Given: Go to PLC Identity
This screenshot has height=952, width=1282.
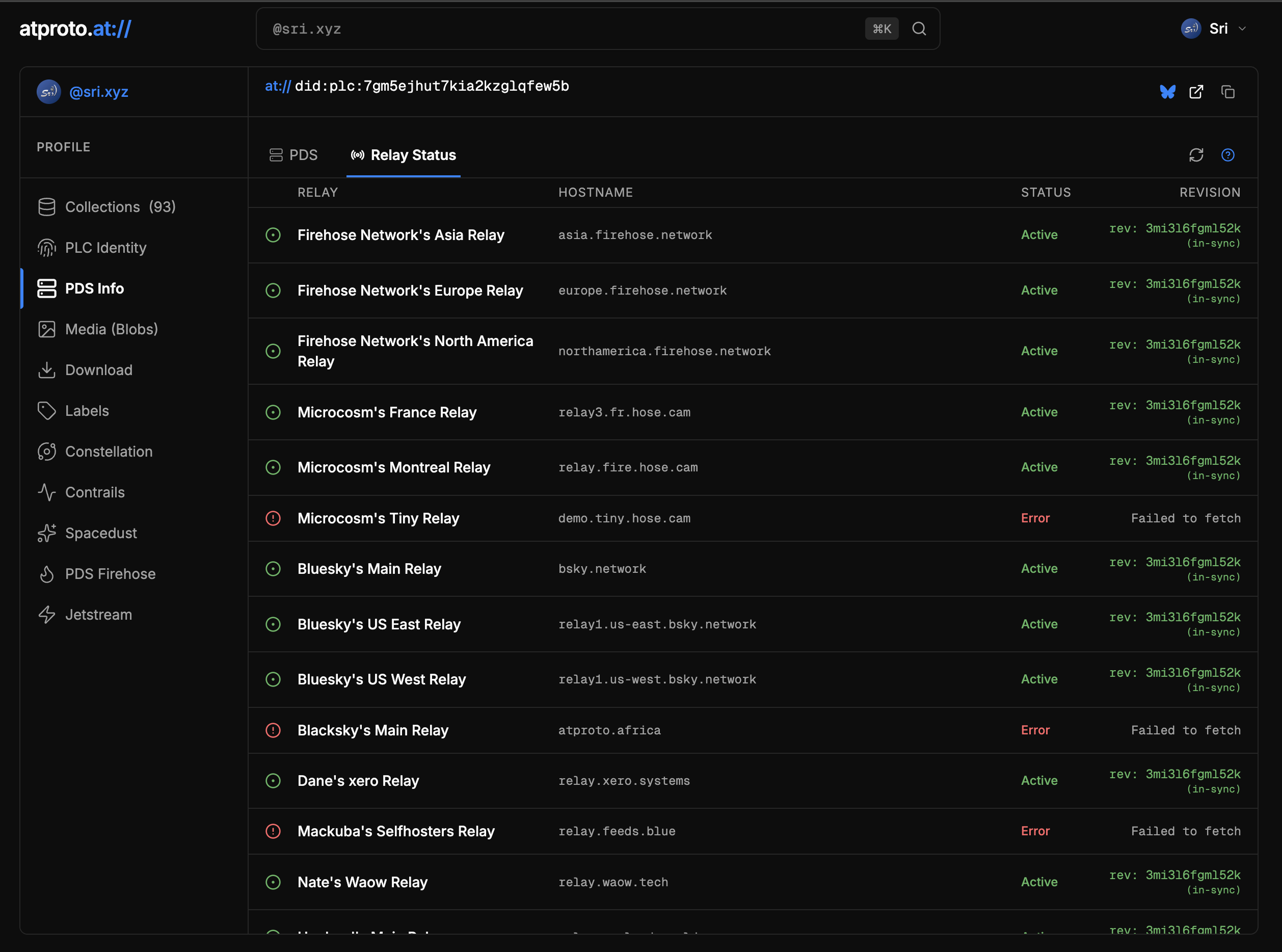Looking at the screenshot, I should point(105,248).
